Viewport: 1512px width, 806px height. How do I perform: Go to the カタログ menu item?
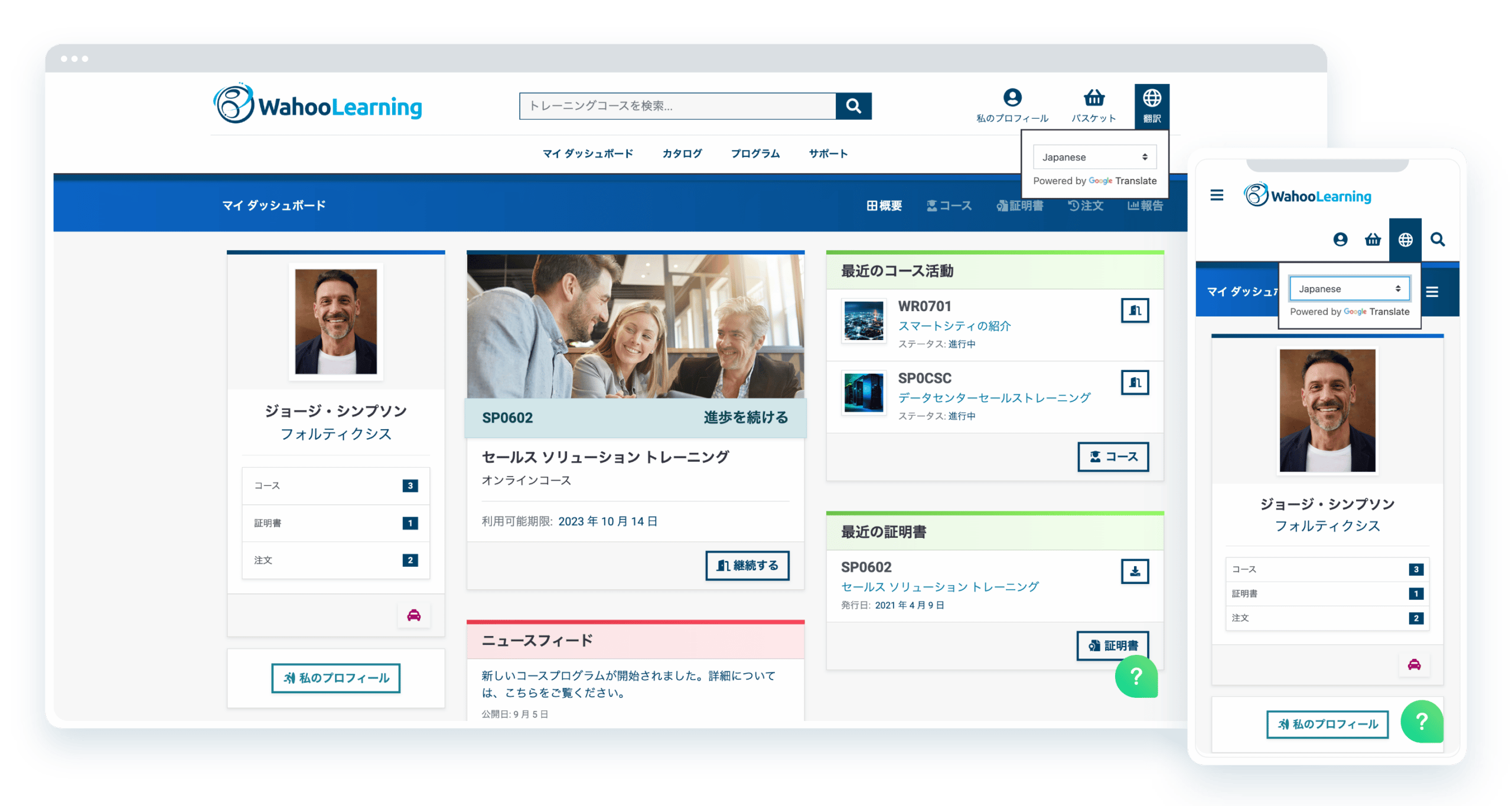tap(682, 154)
